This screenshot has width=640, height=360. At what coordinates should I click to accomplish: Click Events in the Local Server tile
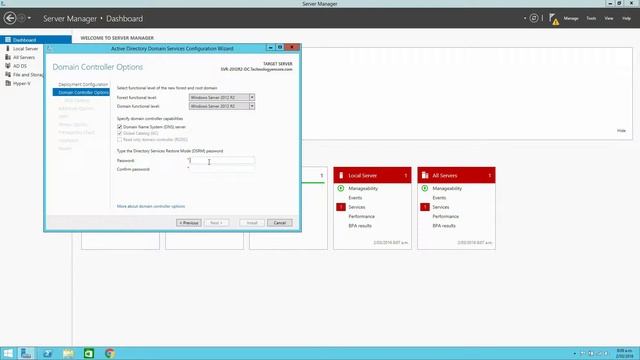[x=355, y=198]
